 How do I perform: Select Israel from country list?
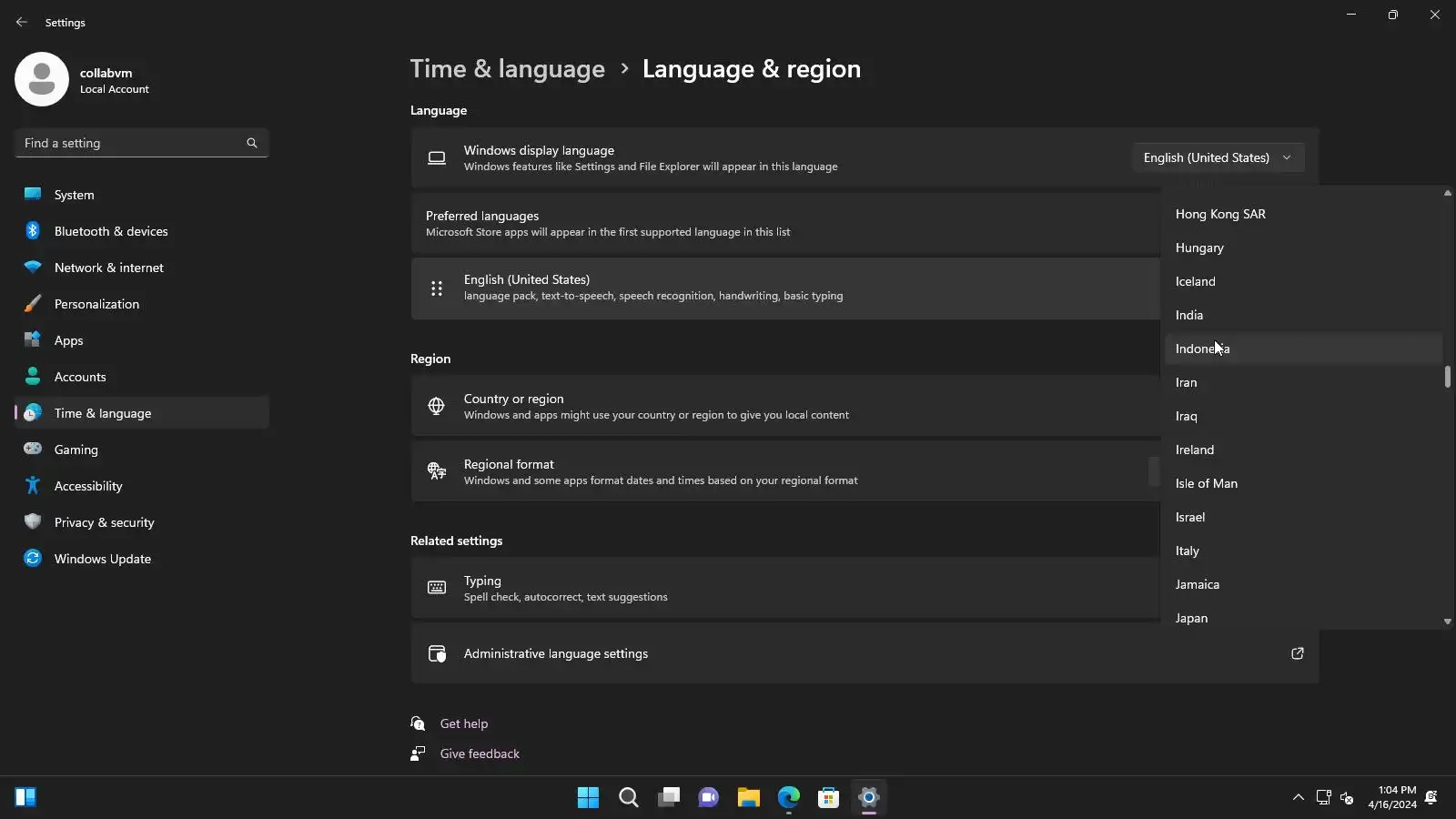[x=1303, y=517]
